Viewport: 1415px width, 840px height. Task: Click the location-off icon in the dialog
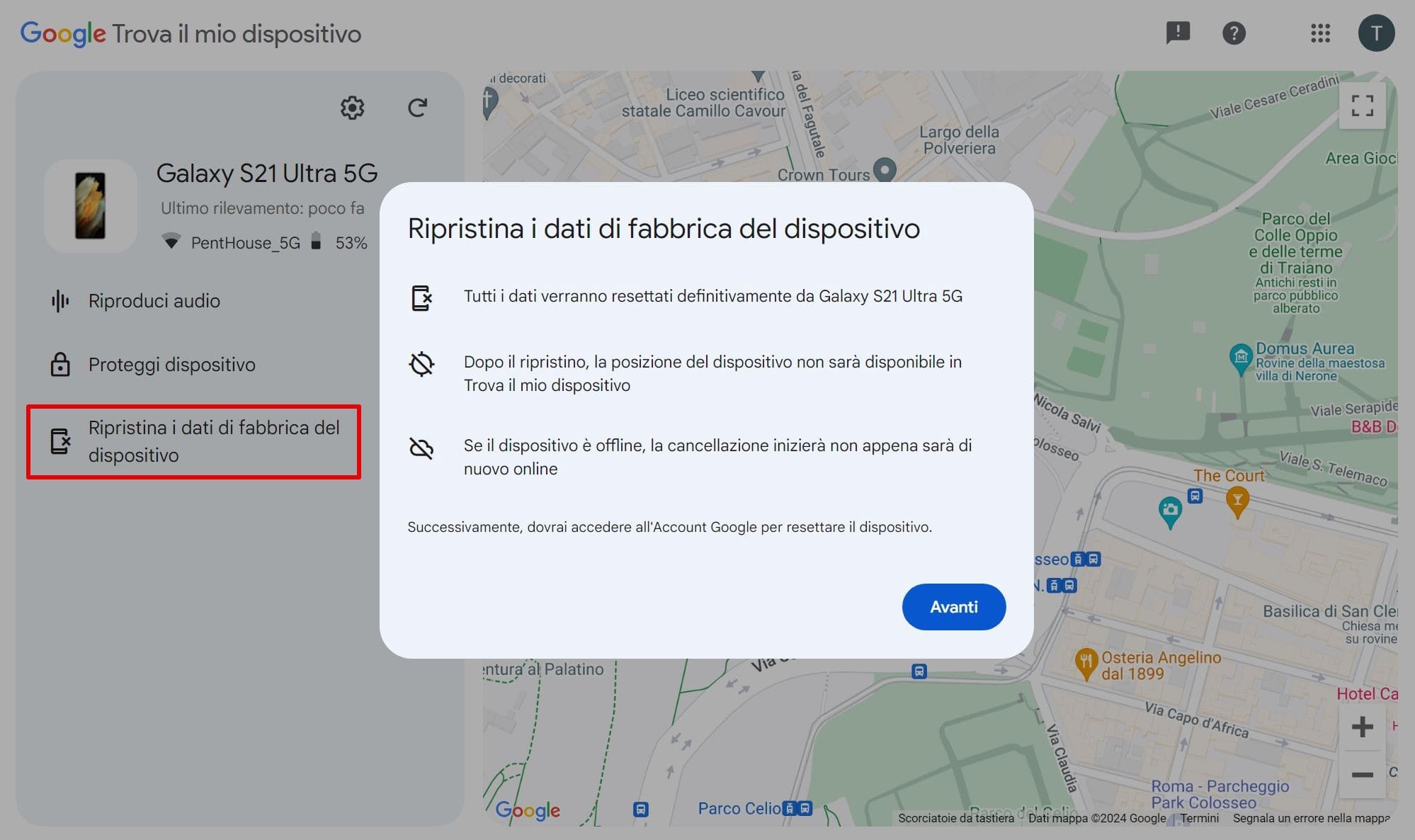click(x=421, y=364)
